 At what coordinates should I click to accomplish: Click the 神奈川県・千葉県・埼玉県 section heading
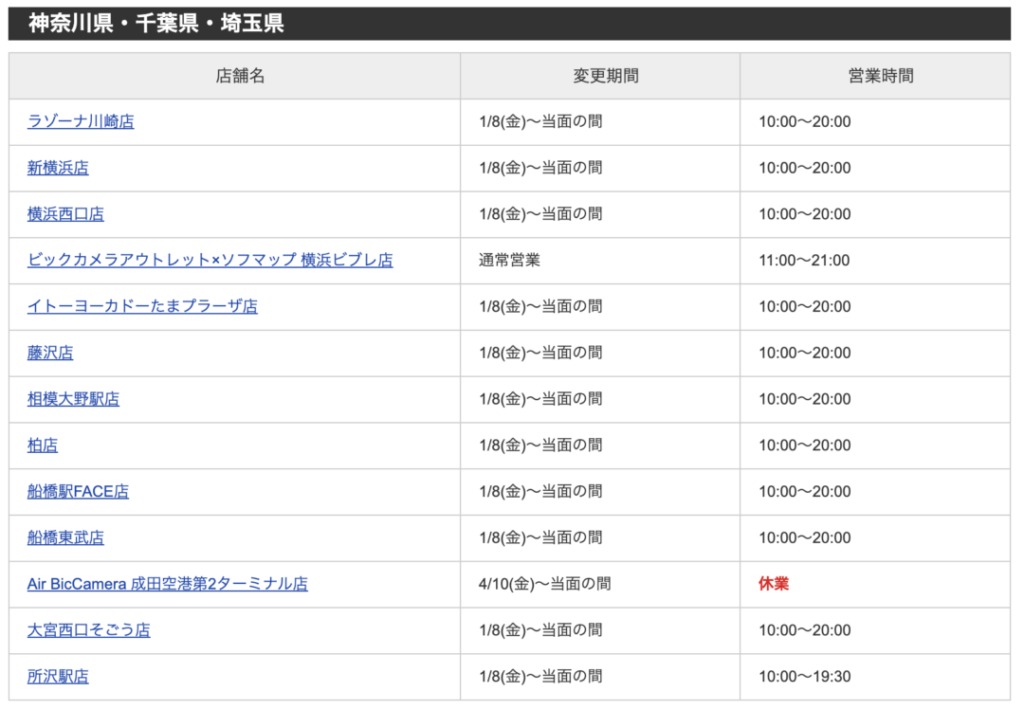pos(156,24)
